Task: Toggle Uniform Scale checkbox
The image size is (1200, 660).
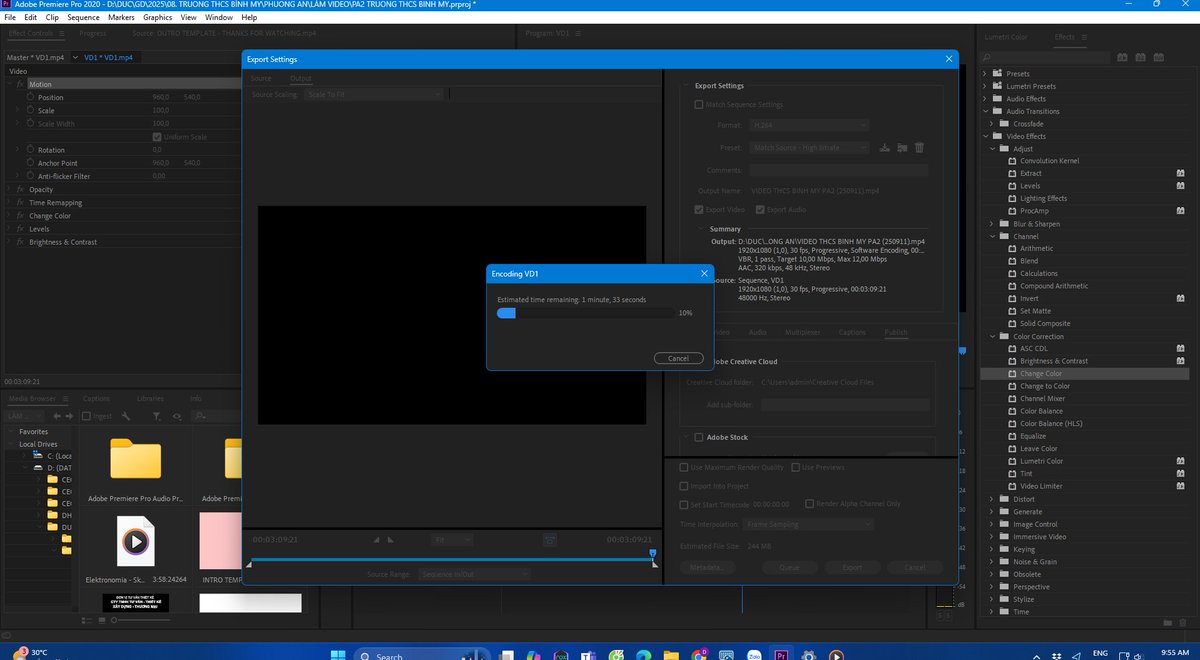Action: (157, 137)
